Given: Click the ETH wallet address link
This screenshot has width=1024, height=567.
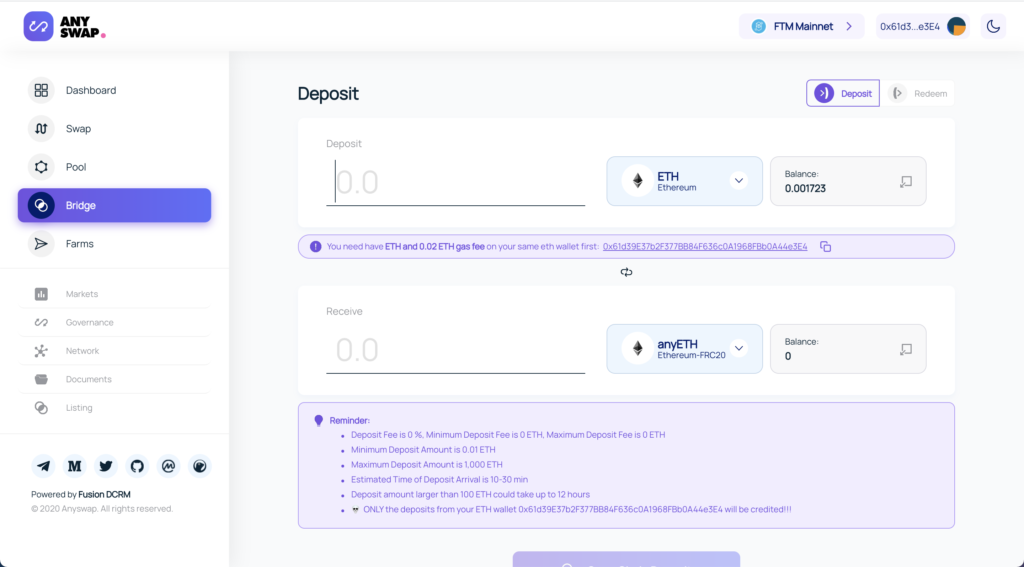Looking at the screenshot, I should tap(705, 246).
